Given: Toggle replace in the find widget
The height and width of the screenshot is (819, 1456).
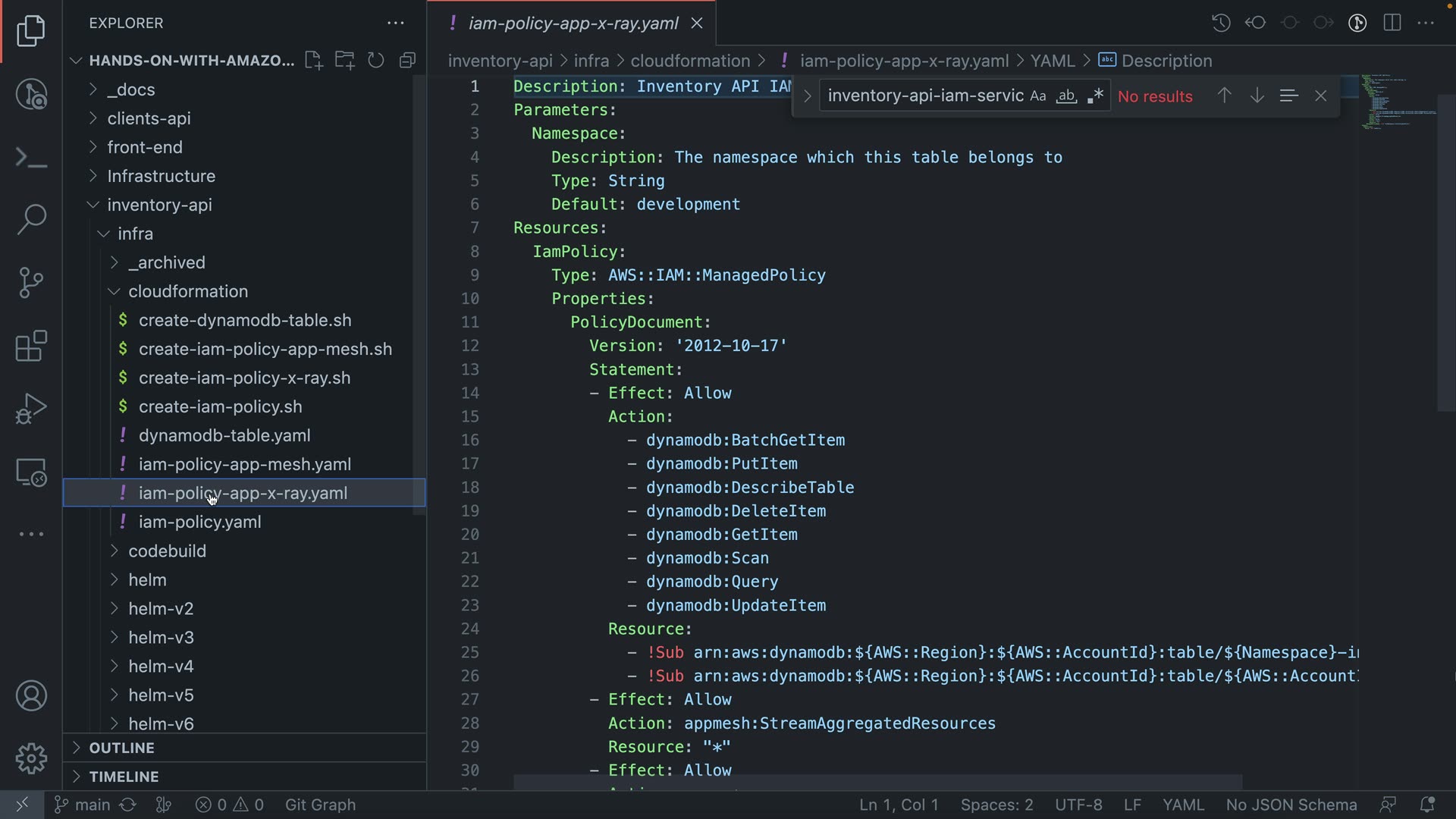Looking at the screenshot, I should 807,96.
